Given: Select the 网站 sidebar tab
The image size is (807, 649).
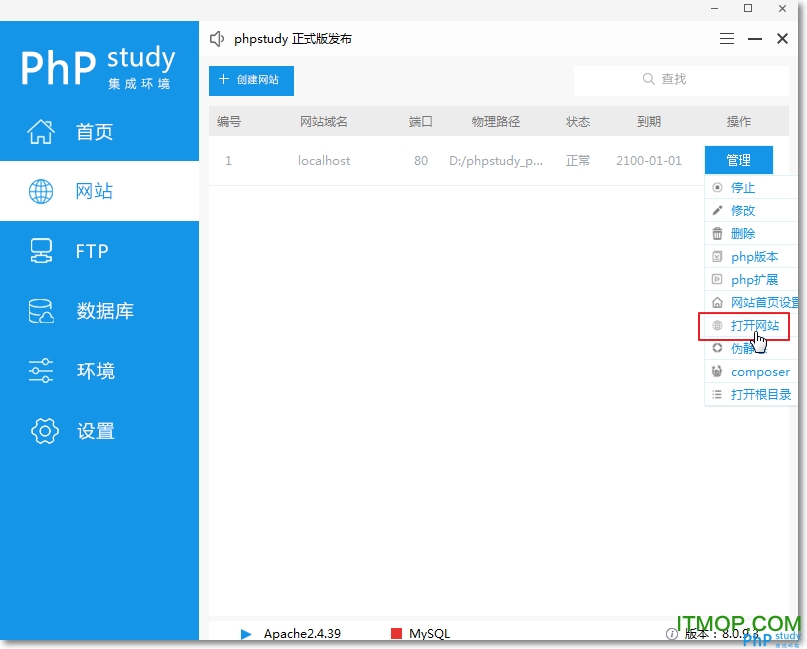Looking at the screenshot, I should point(99,191).
